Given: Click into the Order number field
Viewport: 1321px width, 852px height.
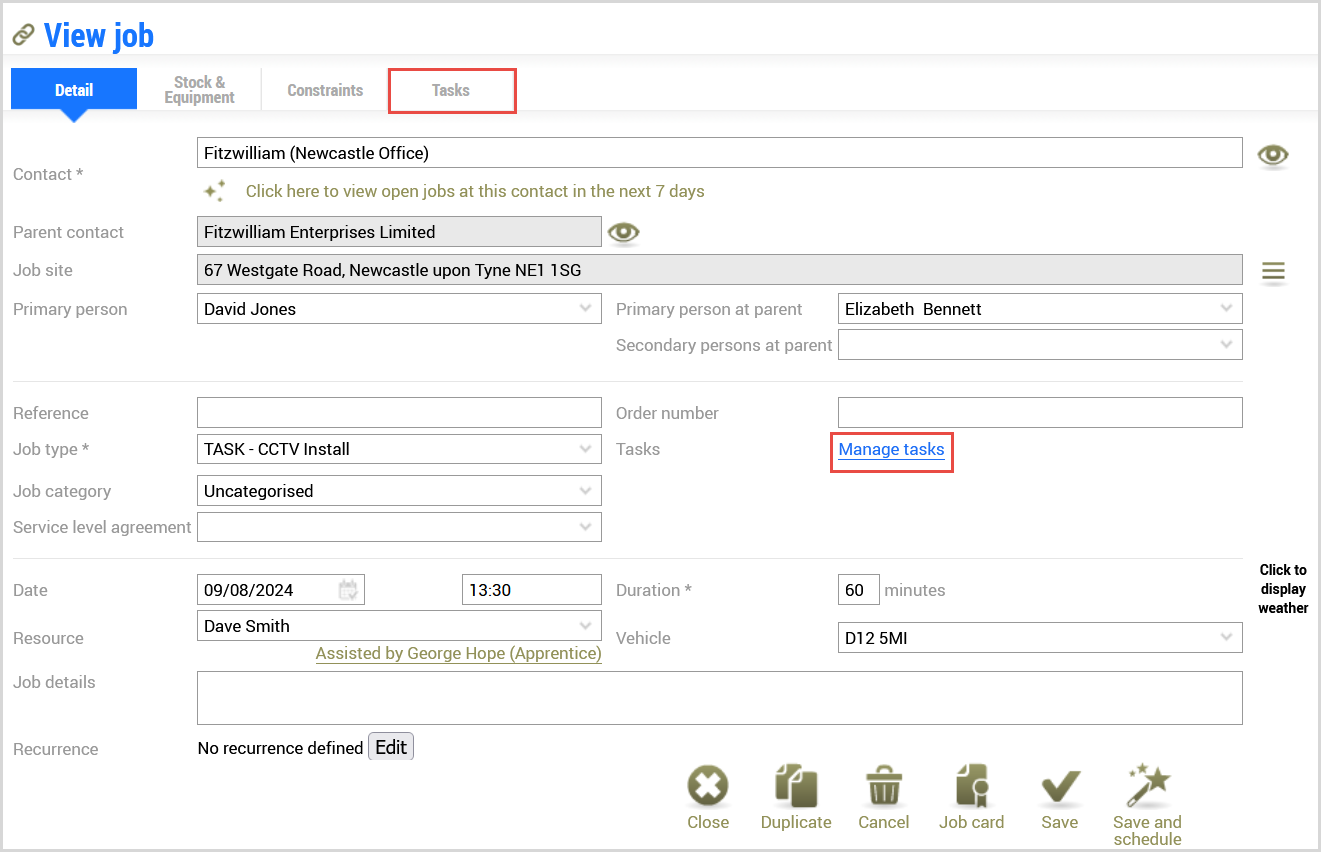Looking at the screenshot, I should click(x=1039, y=413).
